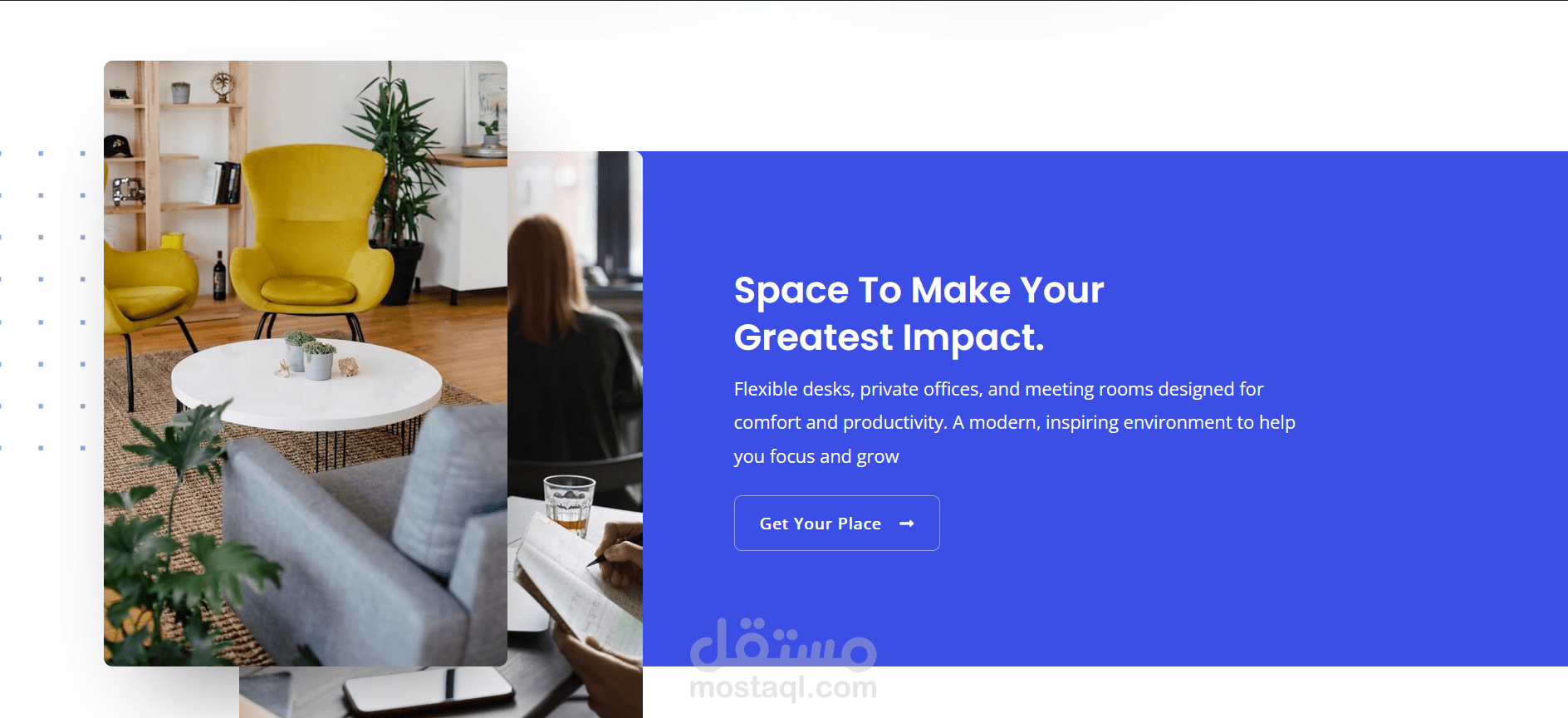
Task: Click the woman with long hair photo
Action: coord(573,349)
